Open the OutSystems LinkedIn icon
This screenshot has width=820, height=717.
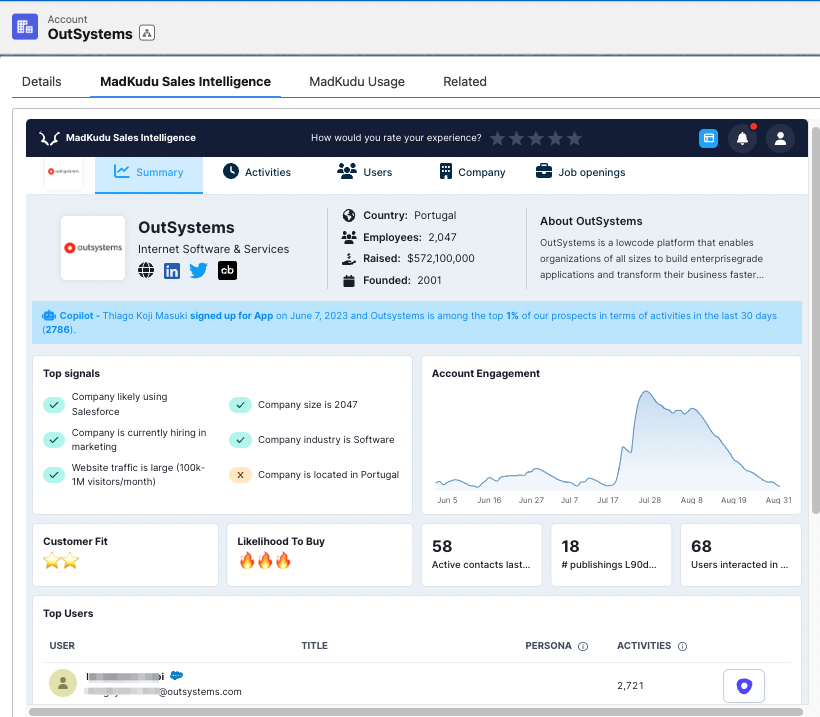[x=172, y=270]
